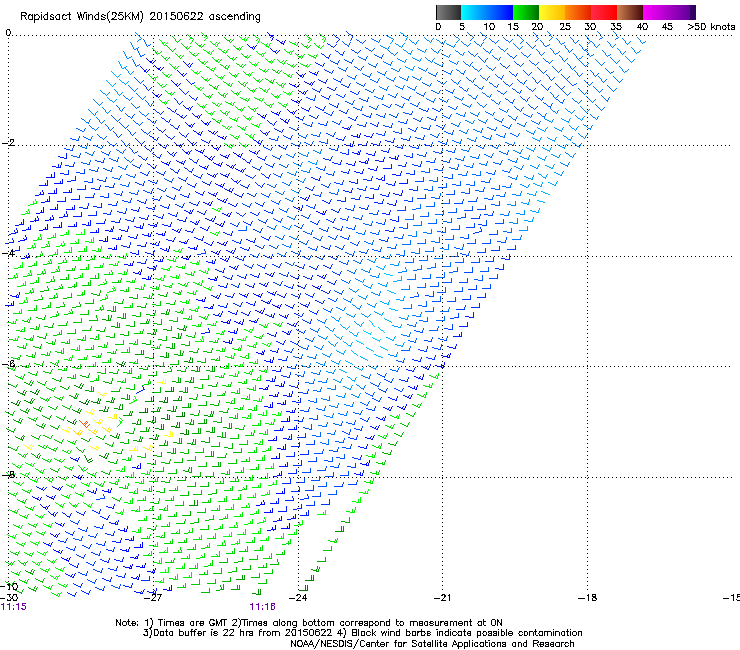
Task: Click the date 20150622 in the title
Action: (x=176, y=16)
